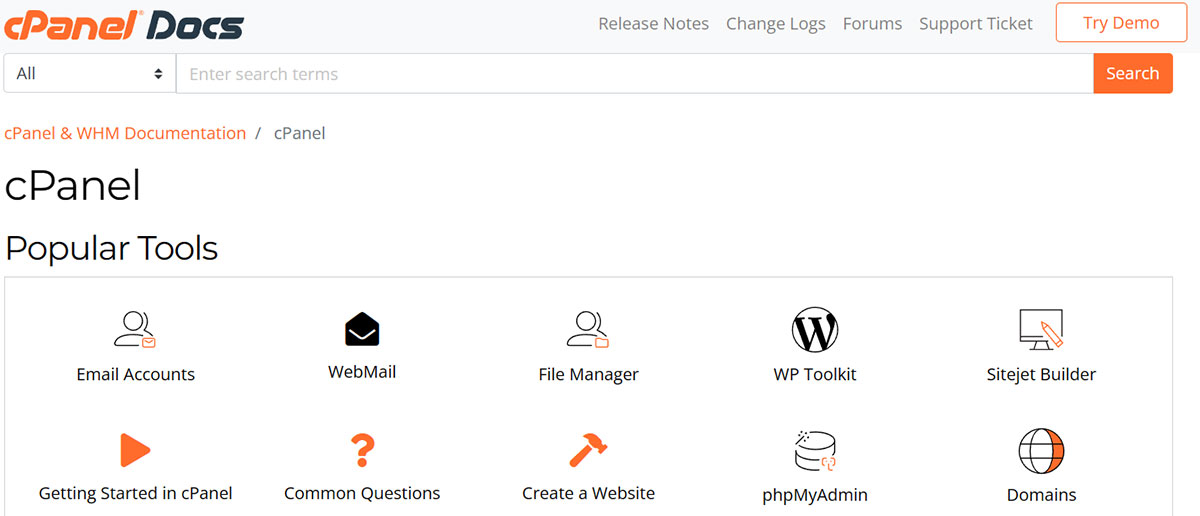1200x516 pixels.
Task: Open the WebMail envelope icon
Action: click(x=362, y=329)
